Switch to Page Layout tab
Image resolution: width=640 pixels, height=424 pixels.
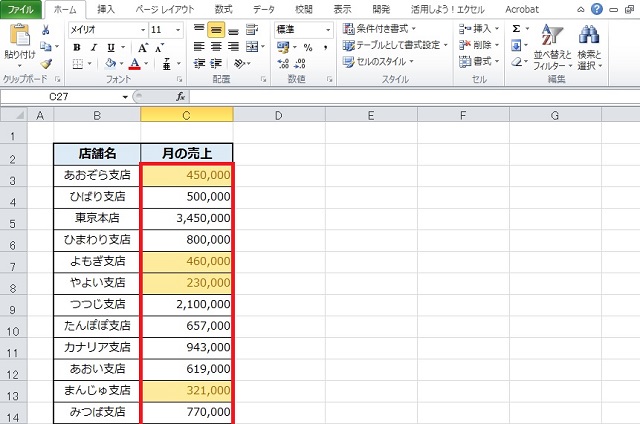pyautogui.click(x=165, y=9)
